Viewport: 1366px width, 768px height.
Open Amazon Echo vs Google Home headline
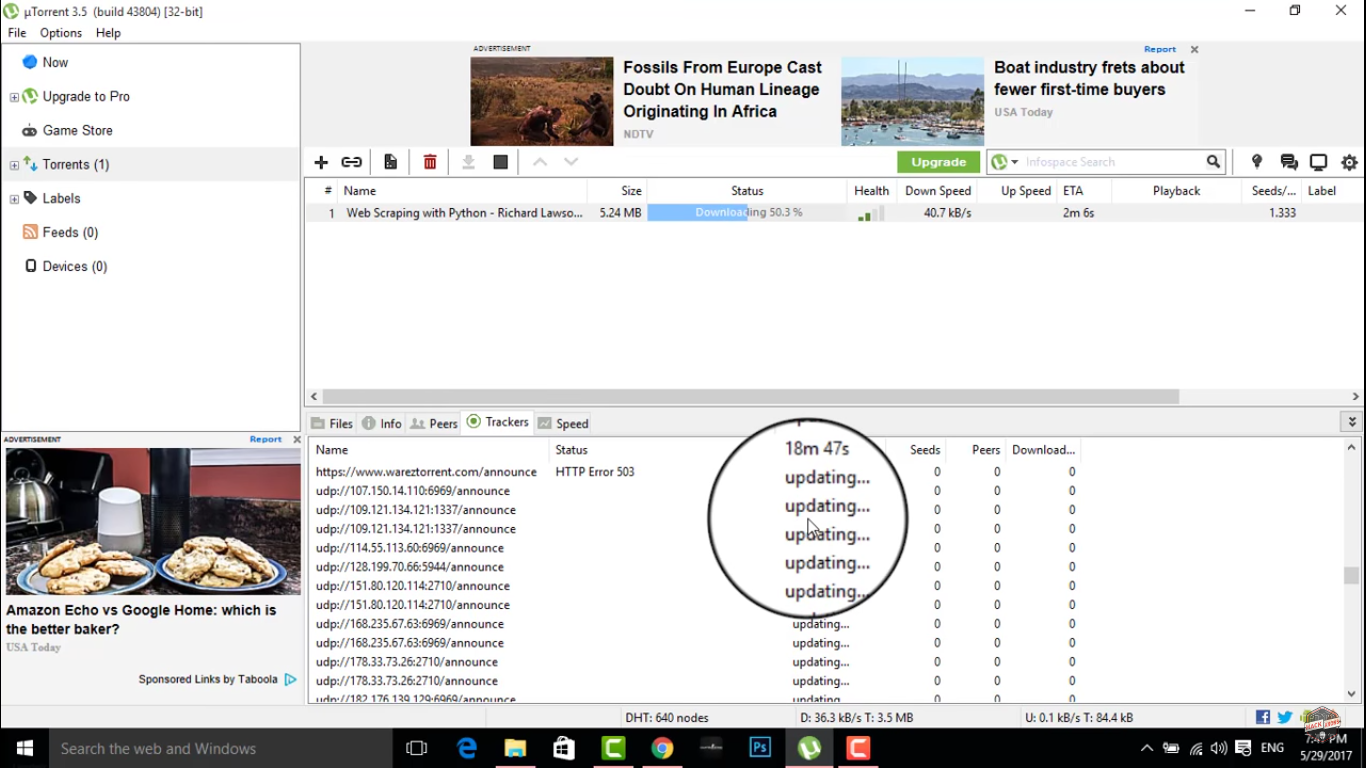coord(141,619)
